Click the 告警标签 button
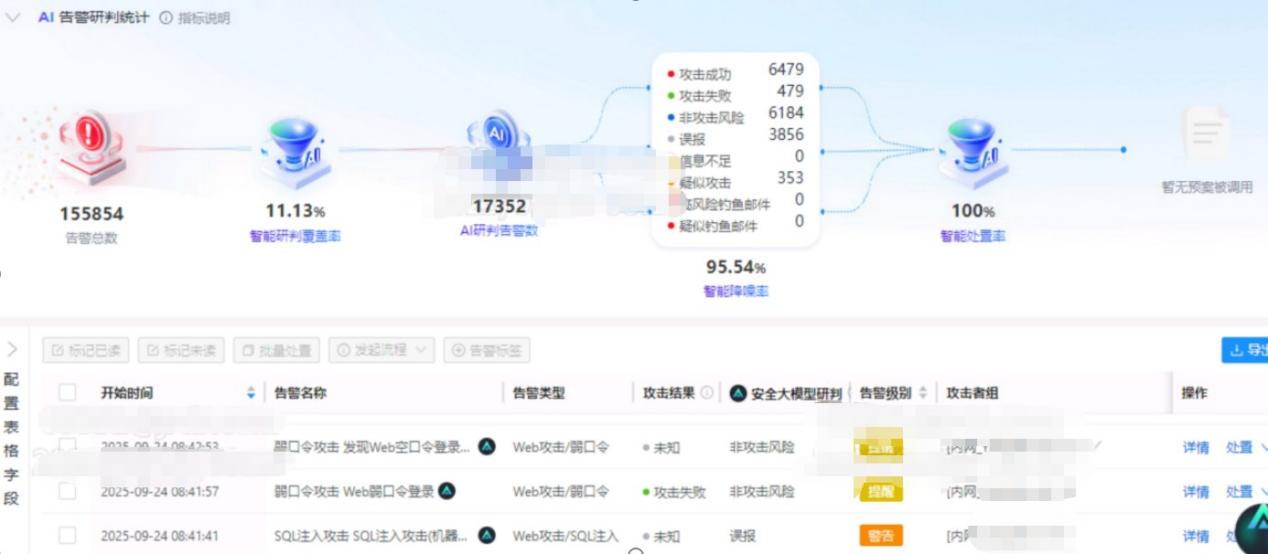 [x=487, y=350]
